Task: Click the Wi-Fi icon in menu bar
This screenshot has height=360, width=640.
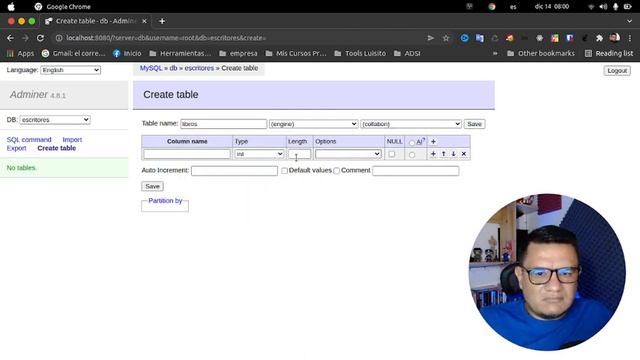Action: pos(591,7)
